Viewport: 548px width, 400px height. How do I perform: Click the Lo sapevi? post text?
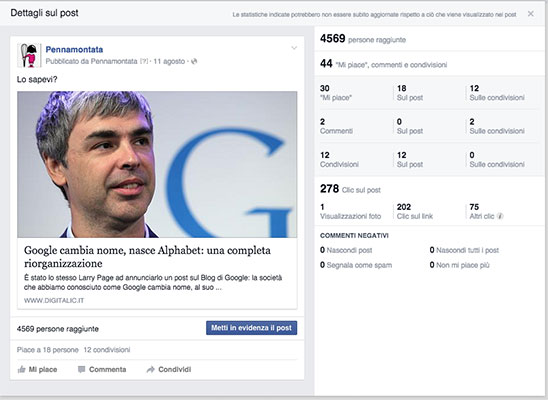pyautogui.click(x=37, y=79)
